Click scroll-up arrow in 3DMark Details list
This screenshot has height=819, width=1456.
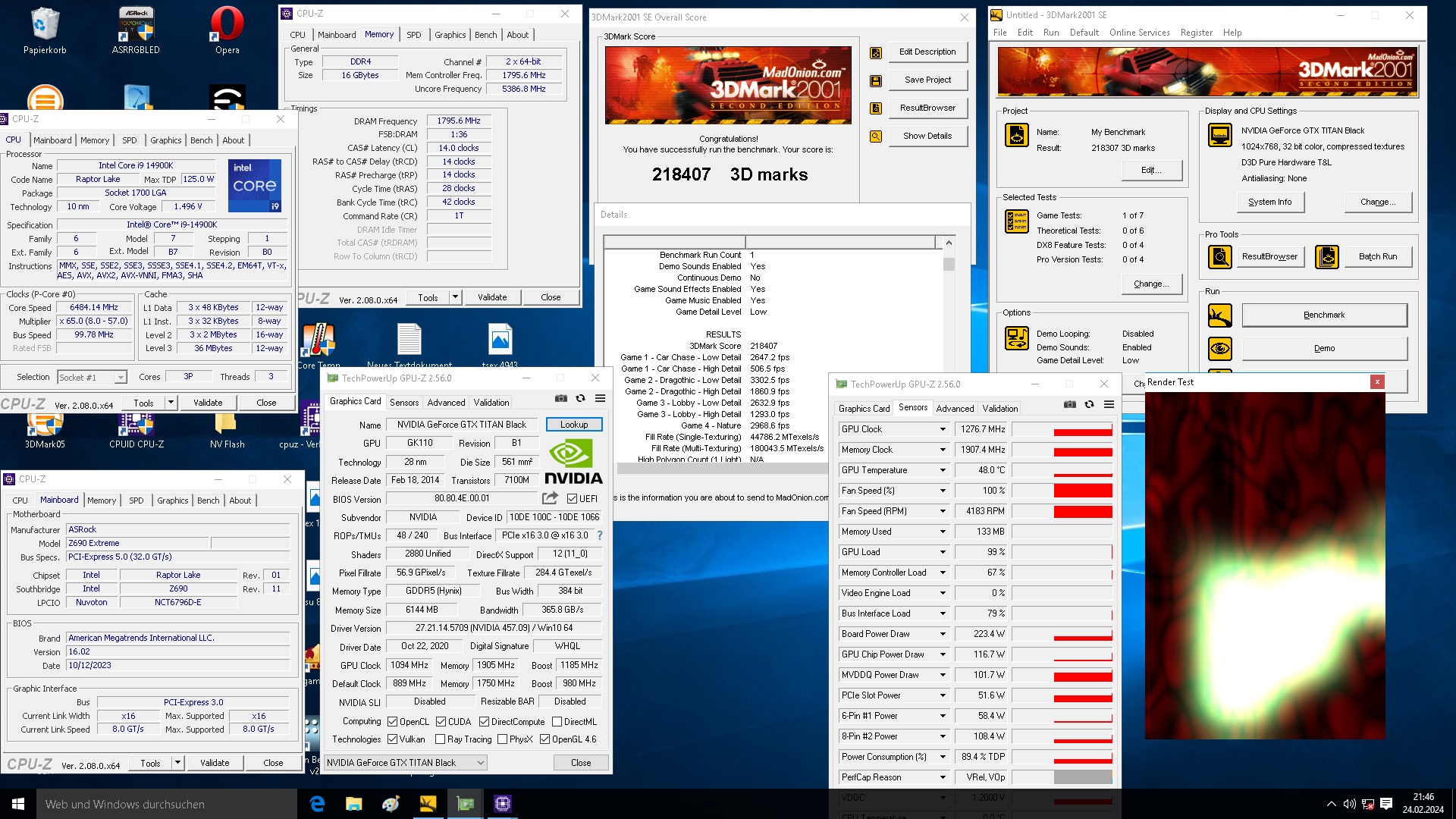949,243
